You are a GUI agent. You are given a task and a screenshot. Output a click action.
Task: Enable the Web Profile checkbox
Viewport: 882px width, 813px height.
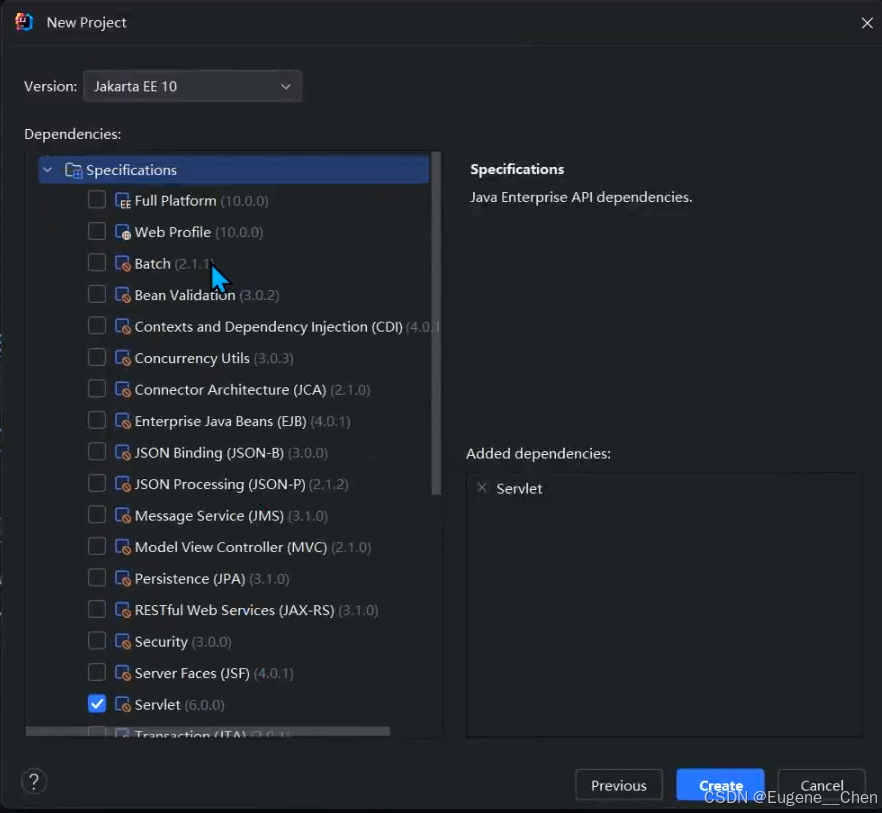(97, 231)
